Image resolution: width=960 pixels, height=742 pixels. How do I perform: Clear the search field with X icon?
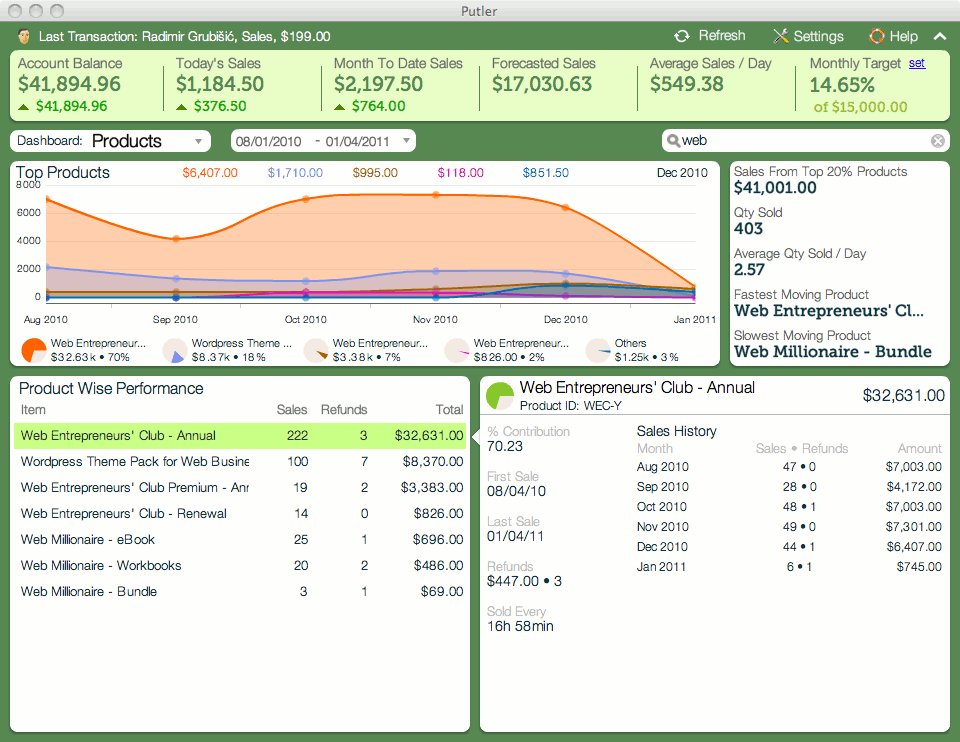(x=937, y=141)
